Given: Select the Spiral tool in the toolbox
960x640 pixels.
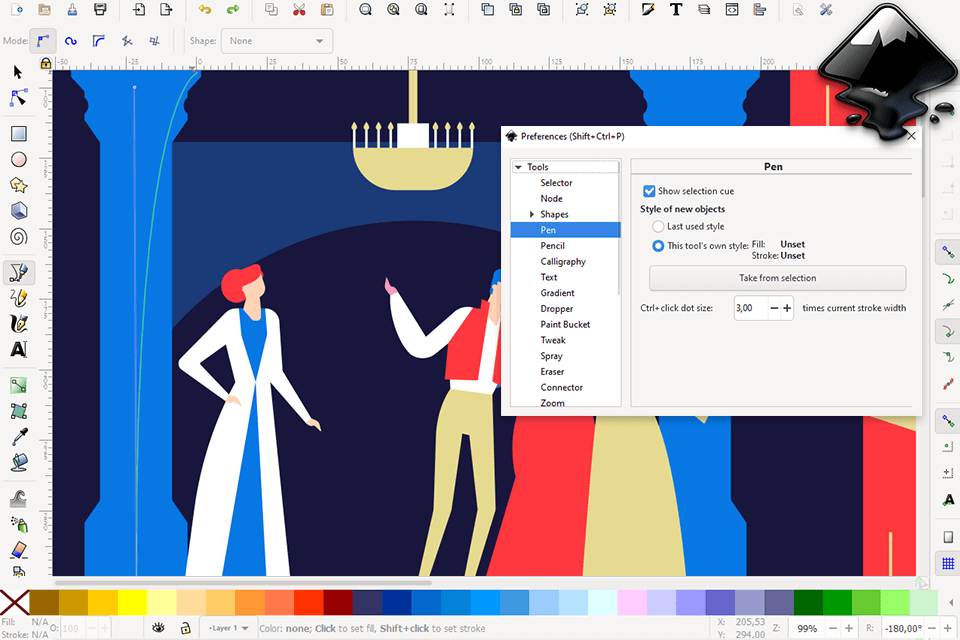Looking at the screenshot, I should tap(18, 237).
